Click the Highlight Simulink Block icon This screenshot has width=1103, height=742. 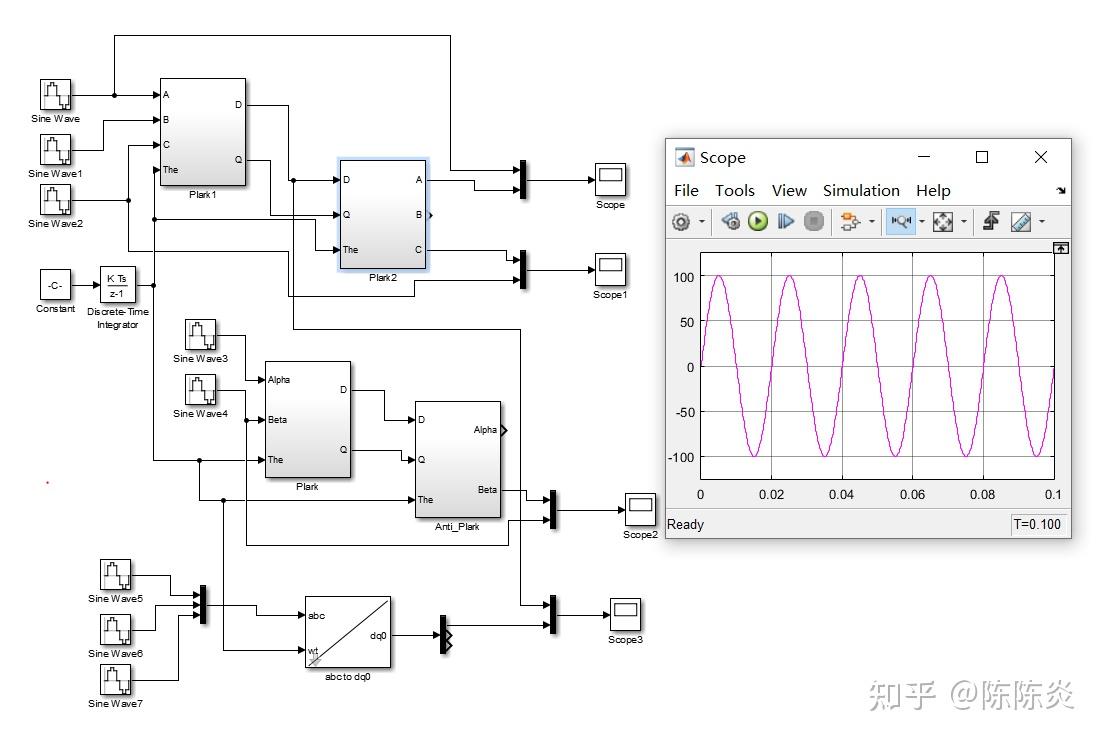(x=850, y=222)
